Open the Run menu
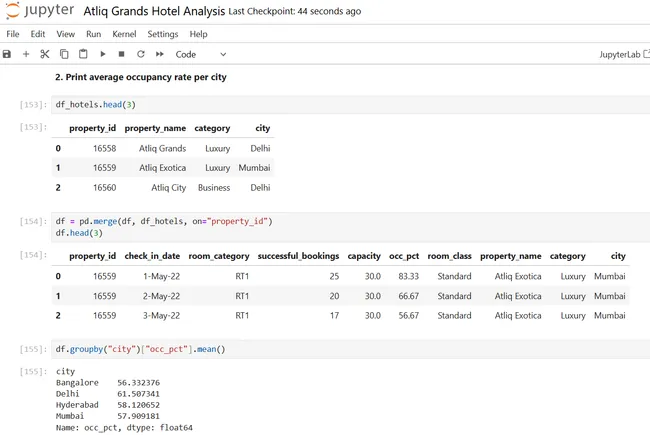This screenshot has width=650, height=435. coord(94,34)
